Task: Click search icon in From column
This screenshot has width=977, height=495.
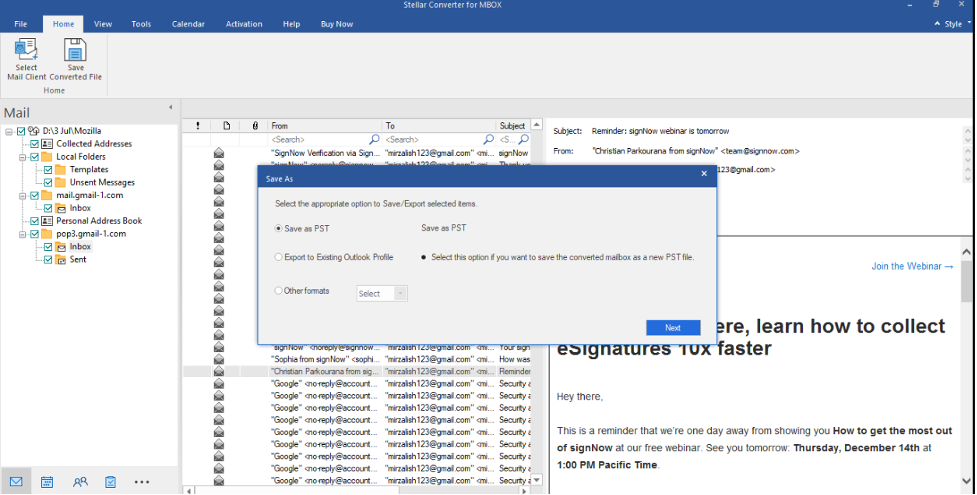Action: click(374, 139)
